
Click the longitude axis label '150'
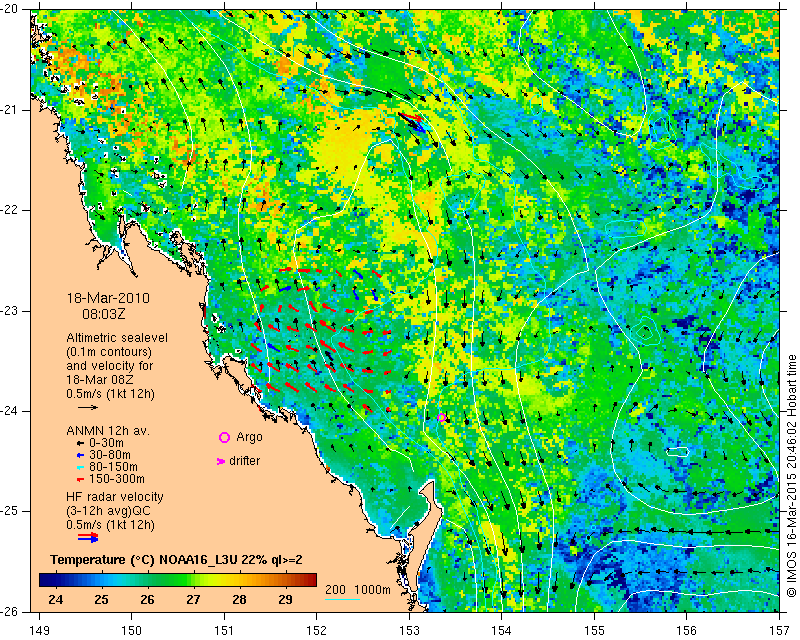[x=132, y=631]
